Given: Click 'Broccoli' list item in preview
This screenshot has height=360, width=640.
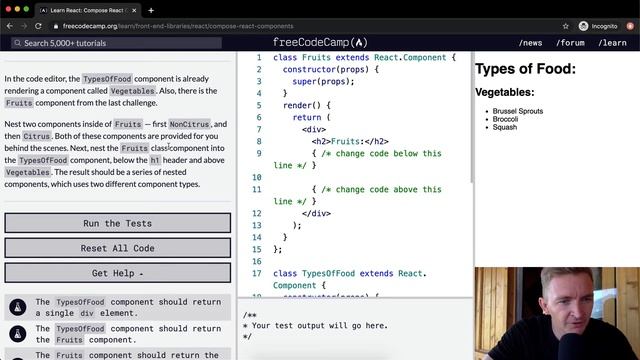Looking at the screenshot, I should click(505, 119).
